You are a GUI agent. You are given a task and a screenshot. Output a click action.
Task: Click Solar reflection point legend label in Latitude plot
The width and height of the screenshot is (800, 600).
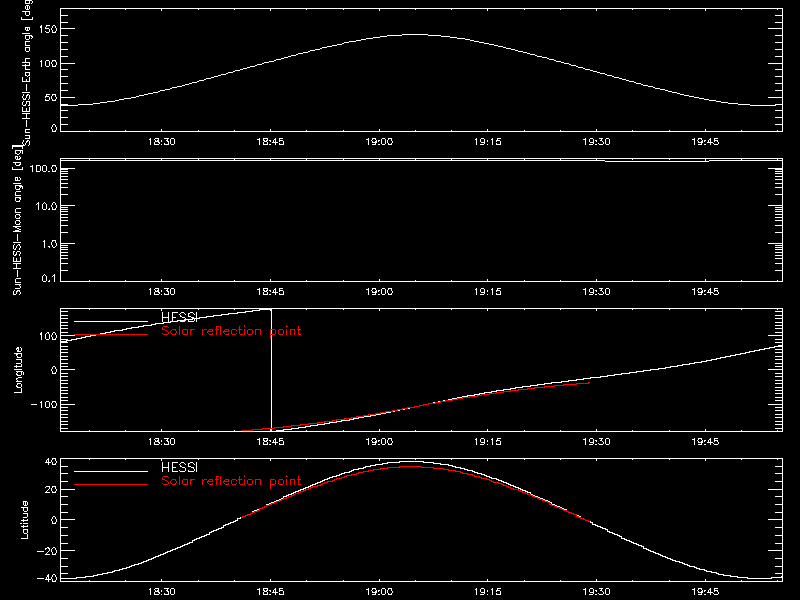click(x=231, y=481)
